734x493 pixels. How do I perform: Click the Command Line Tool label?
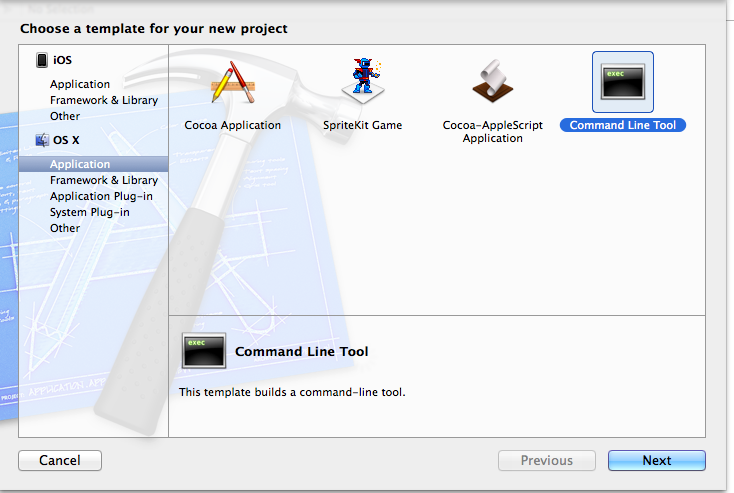pyautogui.click(x=623, y=125)
